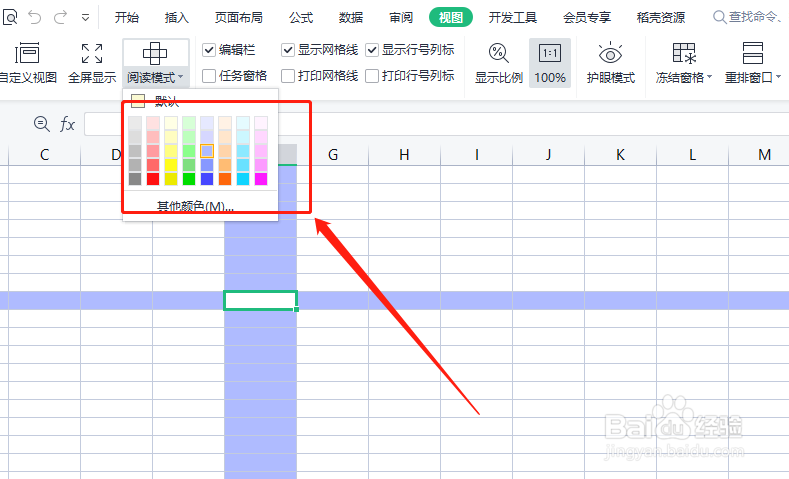This screenshot has height=479, width=789.
Task: Pick the cyan bottom swatch
Action: pyautogui.click(x=243, y=179)
